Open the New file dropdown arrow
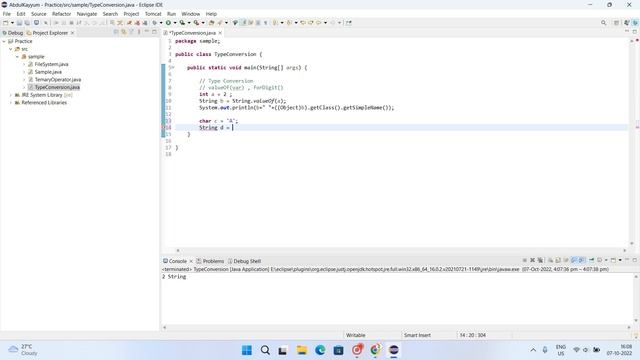This screenshot has width=640, height=360. coord(12,23)
